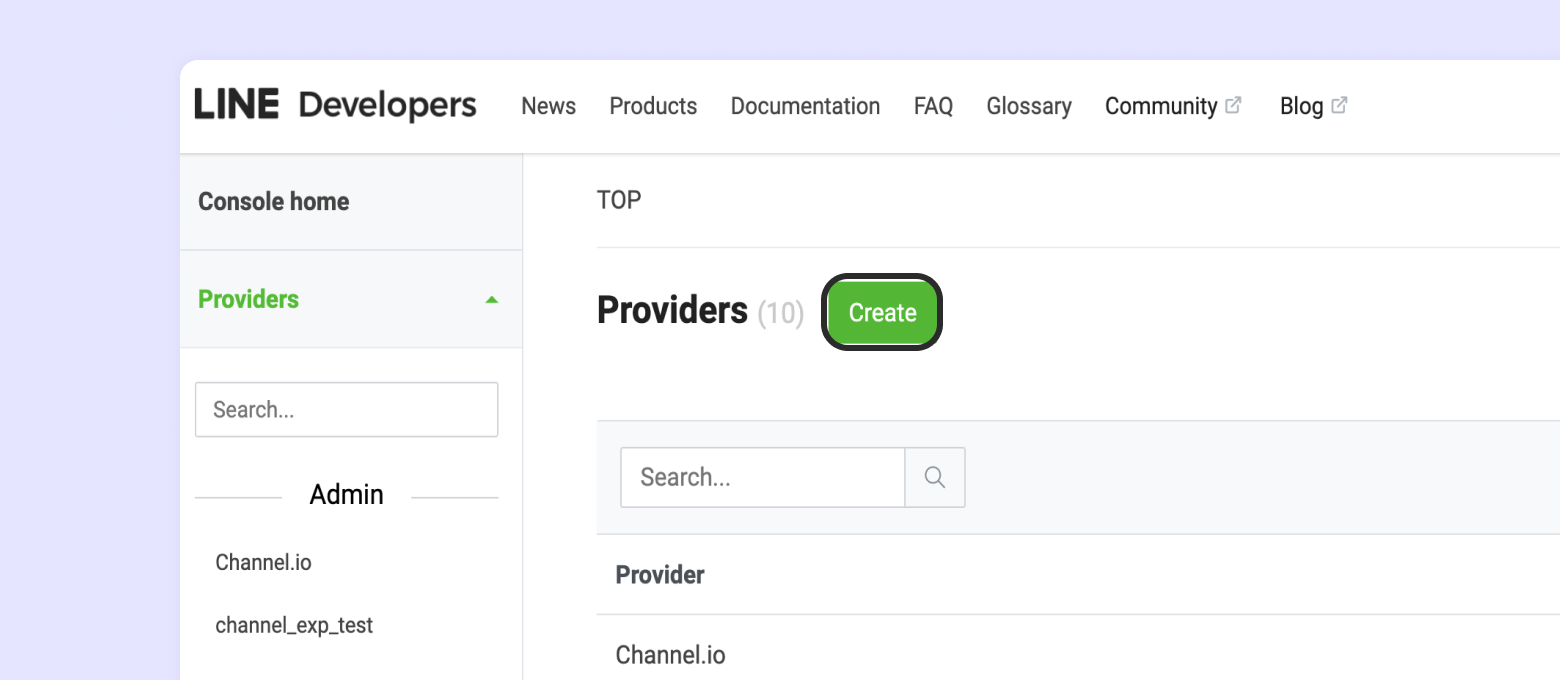Select Console home in the sidebar
The image size is (1560, 680).
(274, 202)
